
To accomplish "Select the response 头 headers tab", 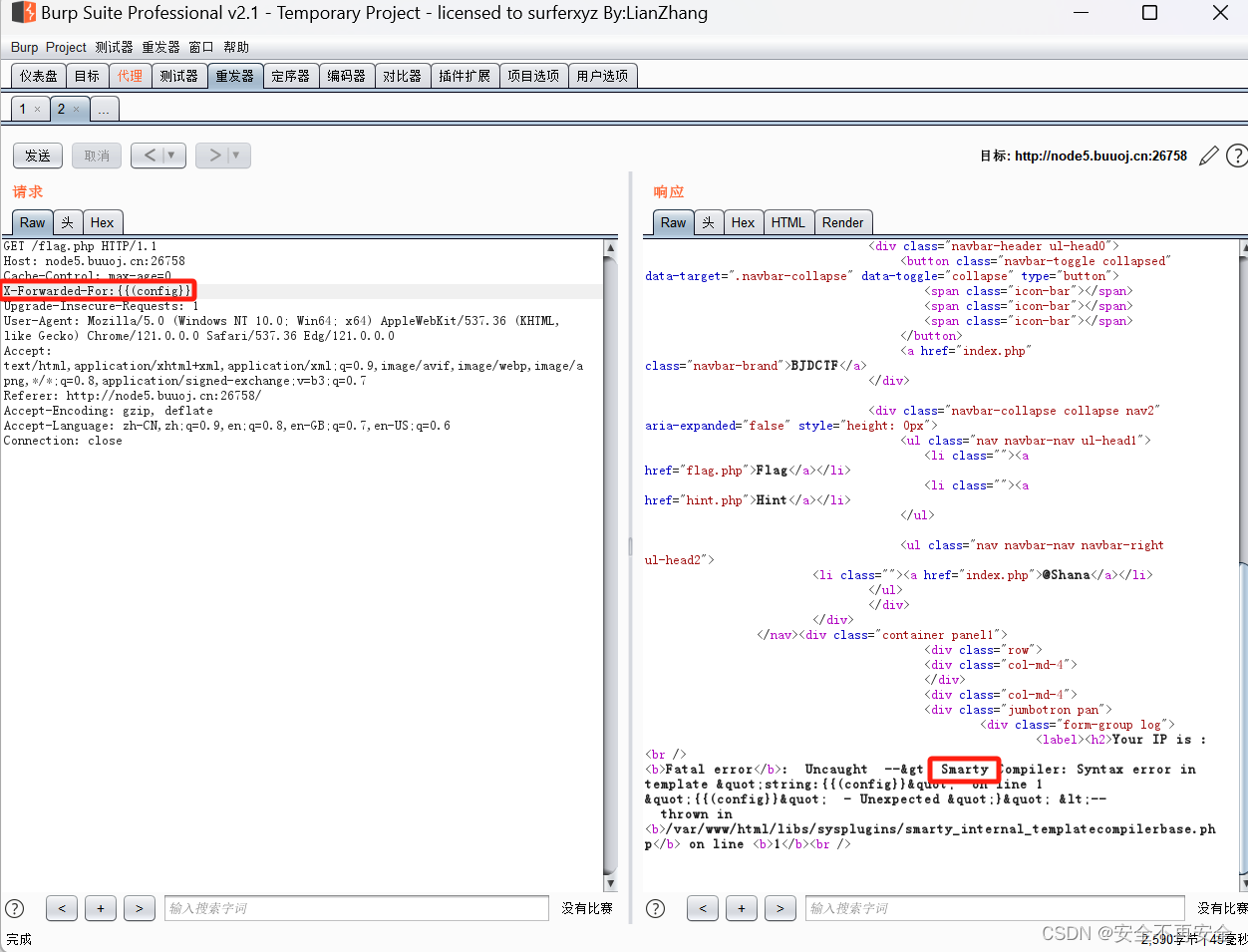I will click(708, 222).
